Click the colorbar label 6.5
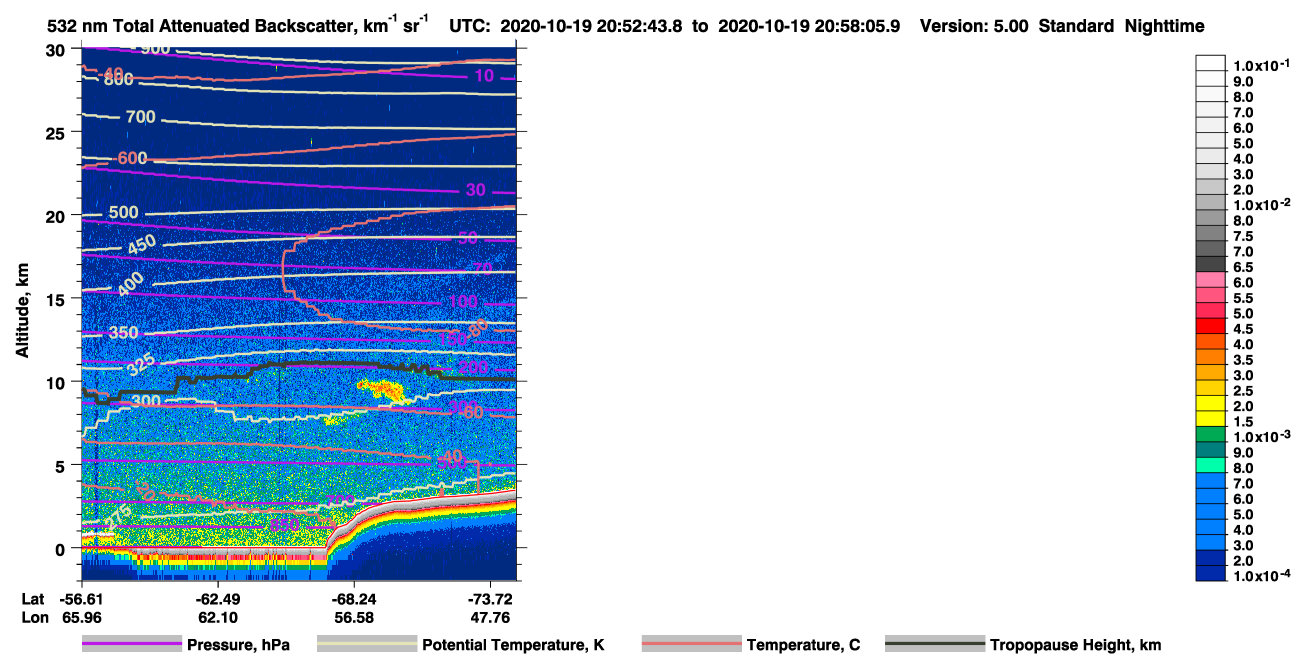The width and height of the screenshot is (1300, 667). [1245, 267]
